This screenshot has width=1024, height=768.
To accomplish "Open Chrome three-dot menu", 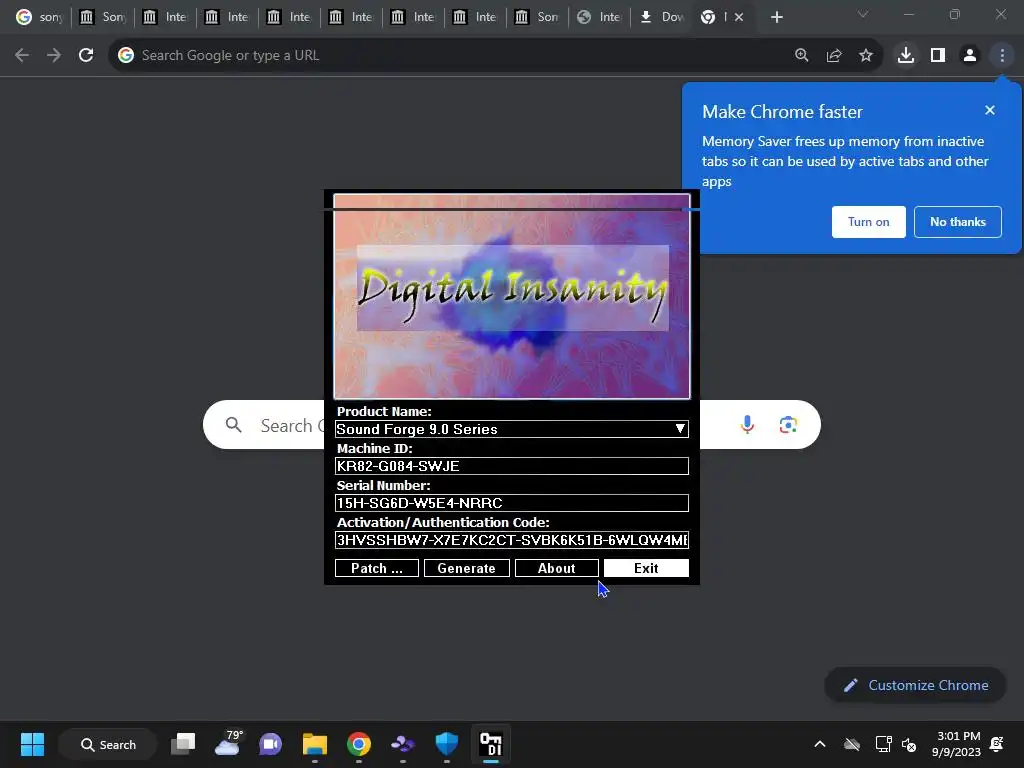I will (1002, 56).
